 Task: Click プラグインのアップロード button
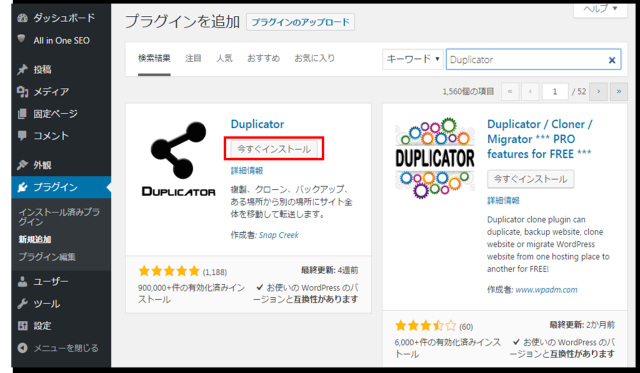300,22
